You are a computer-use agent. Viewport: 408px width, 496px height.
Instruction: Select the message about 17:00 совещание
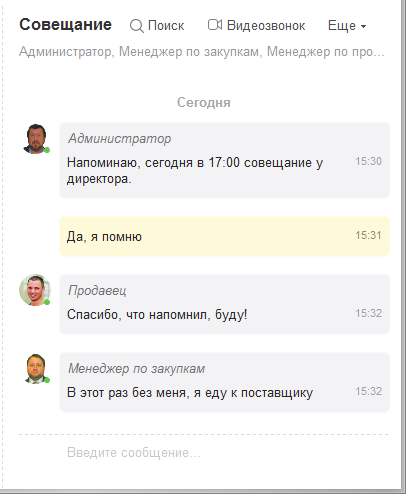click(x=225, y=160)
